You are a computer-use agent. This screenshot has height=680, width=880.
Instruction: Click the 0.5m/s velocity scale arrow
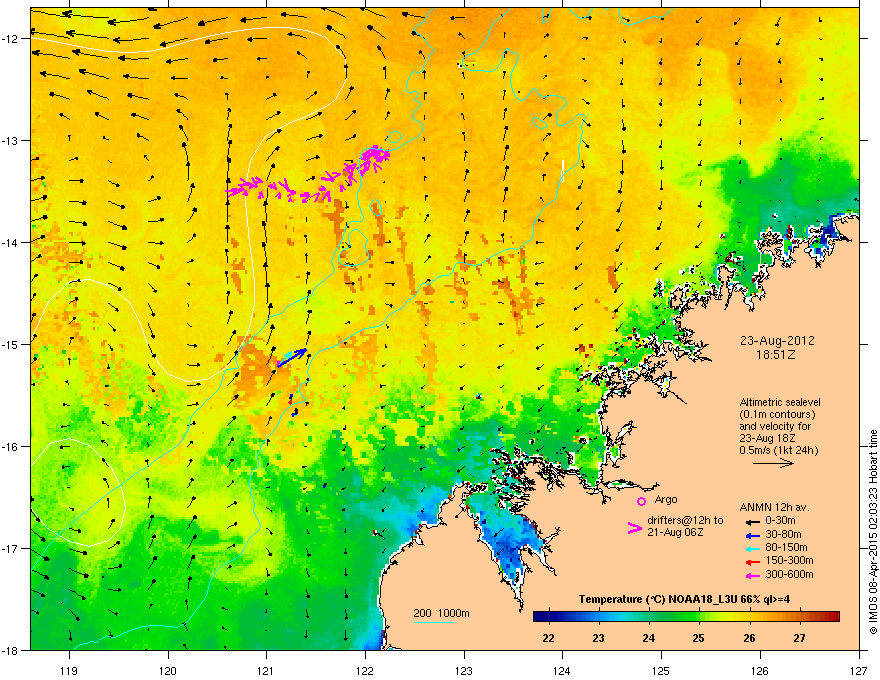pyautogui.click(x=773, y=463)
